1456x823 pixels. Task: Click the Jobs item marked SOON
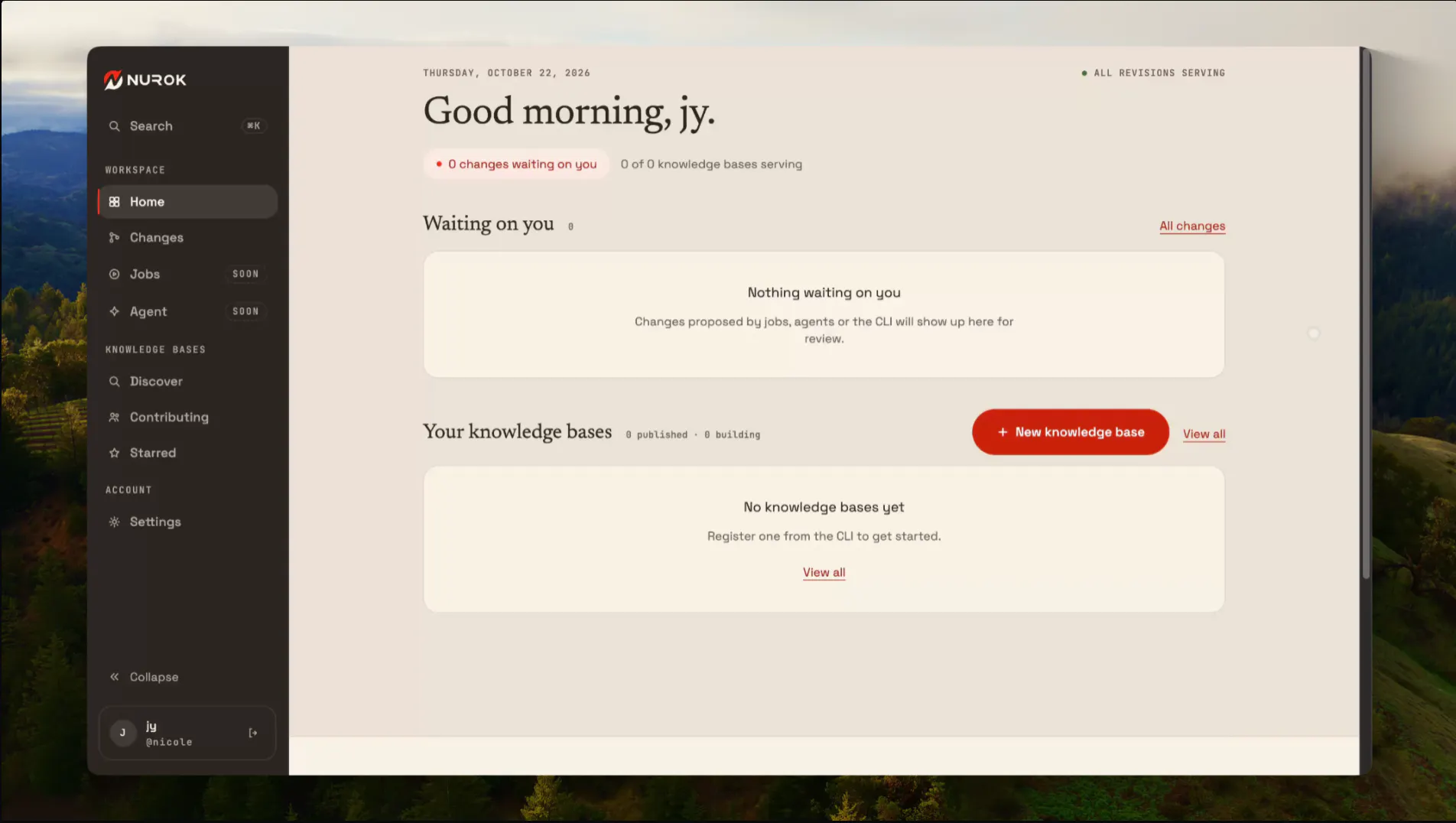click(x=187, y=274)
